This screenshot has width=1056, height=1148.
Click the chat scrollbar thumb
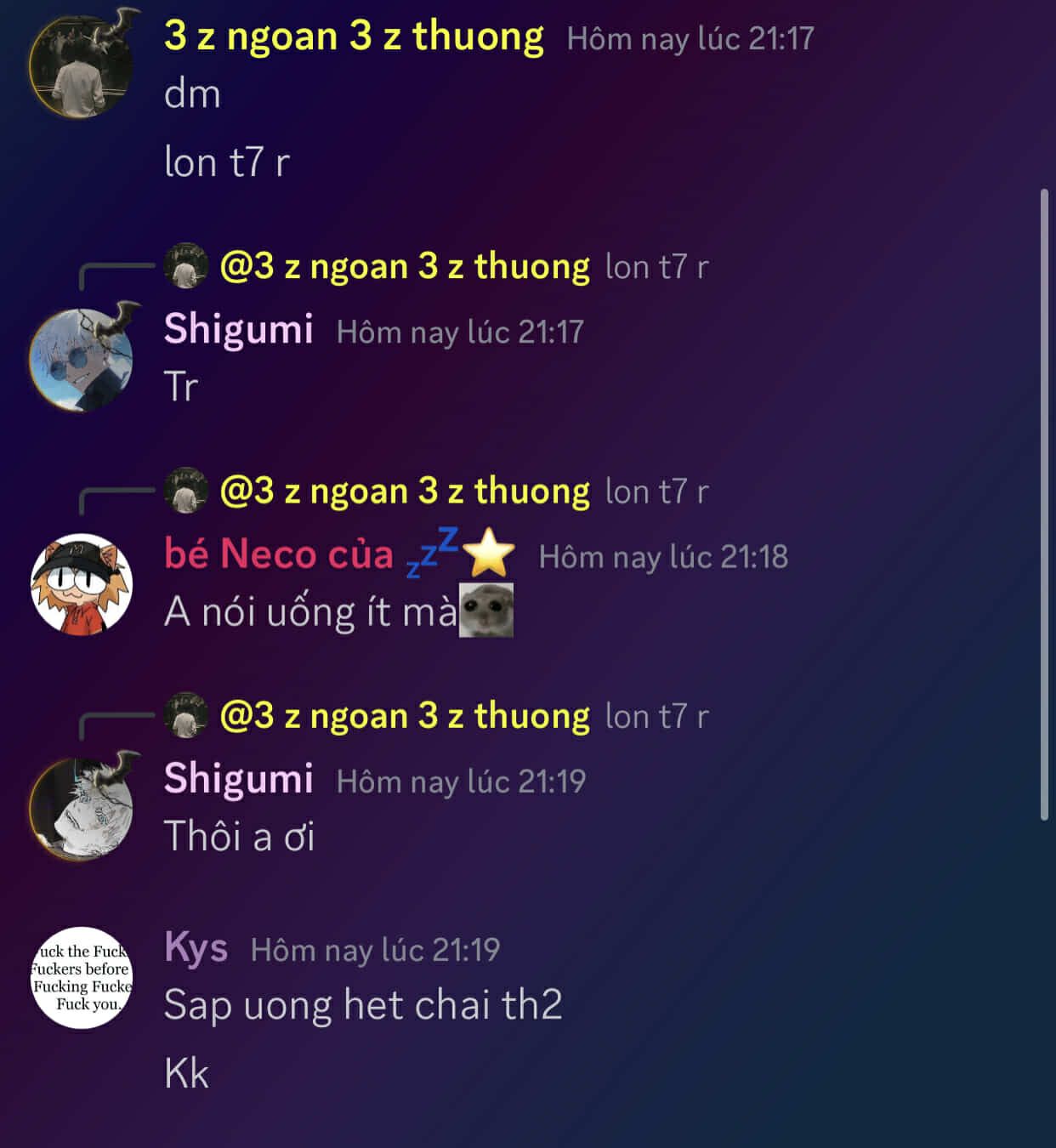pyautogui.click(x=1044, y=505)
